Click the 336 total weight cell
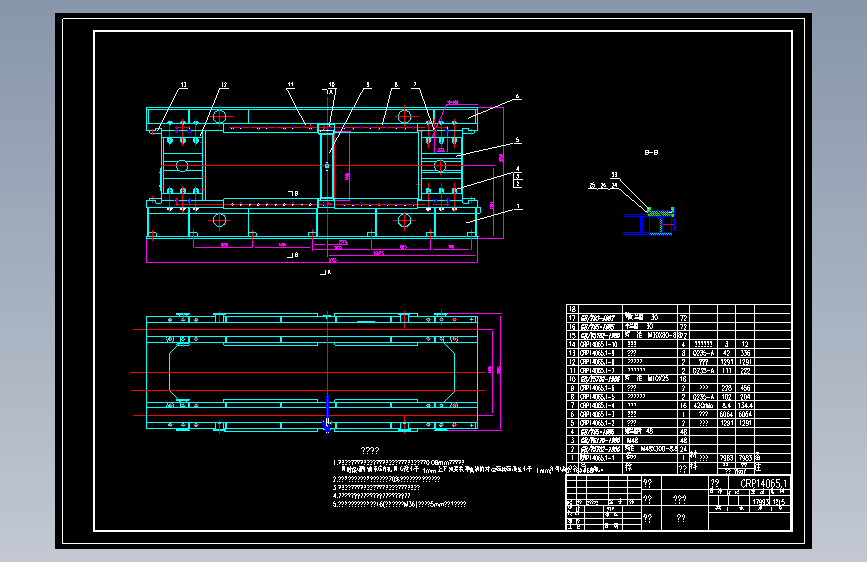This screenshot has height=562, width=867. click(745, 353)
